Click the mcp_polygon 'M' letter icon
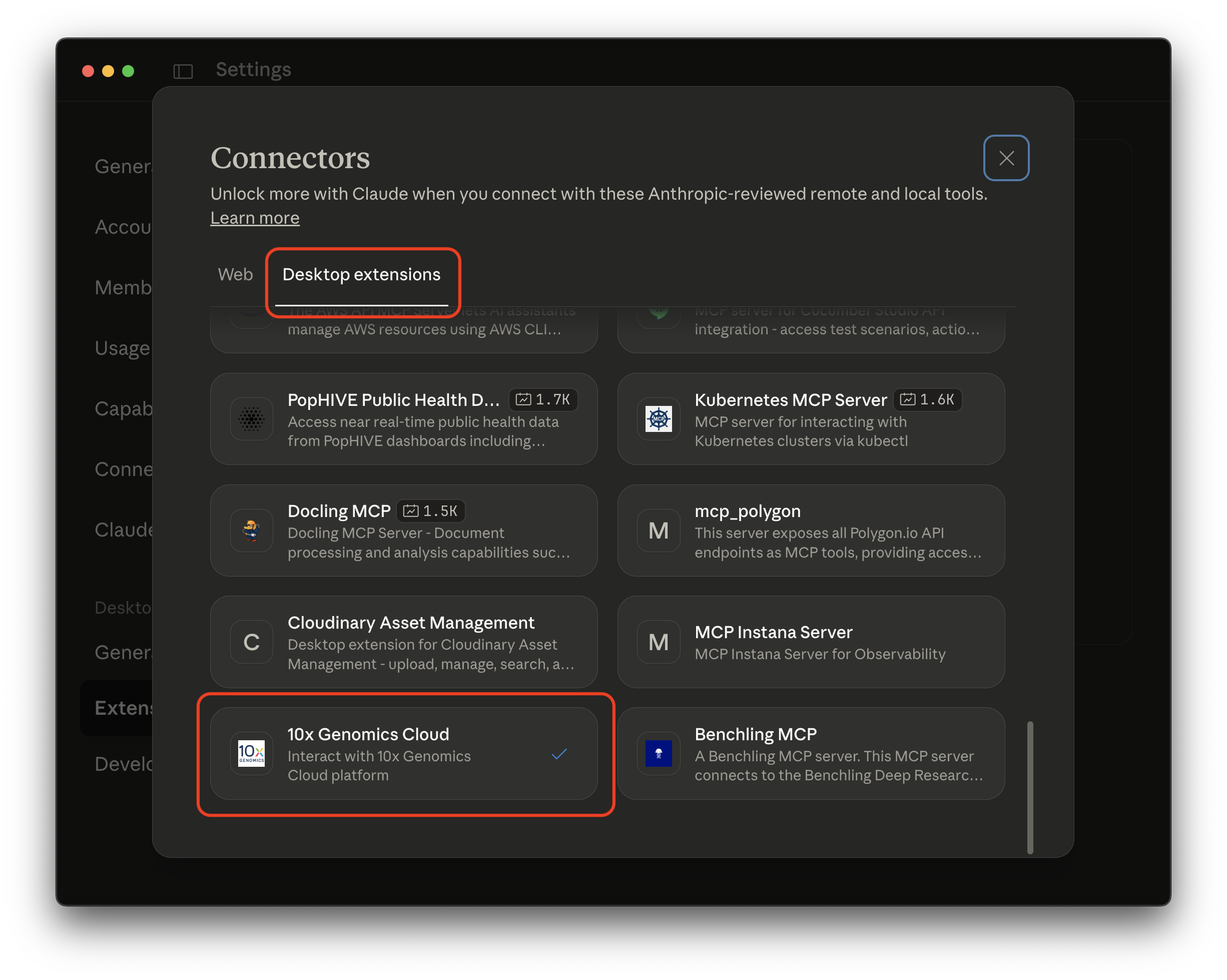Viewport: 1227px width, 980px height. coord(659,531)
